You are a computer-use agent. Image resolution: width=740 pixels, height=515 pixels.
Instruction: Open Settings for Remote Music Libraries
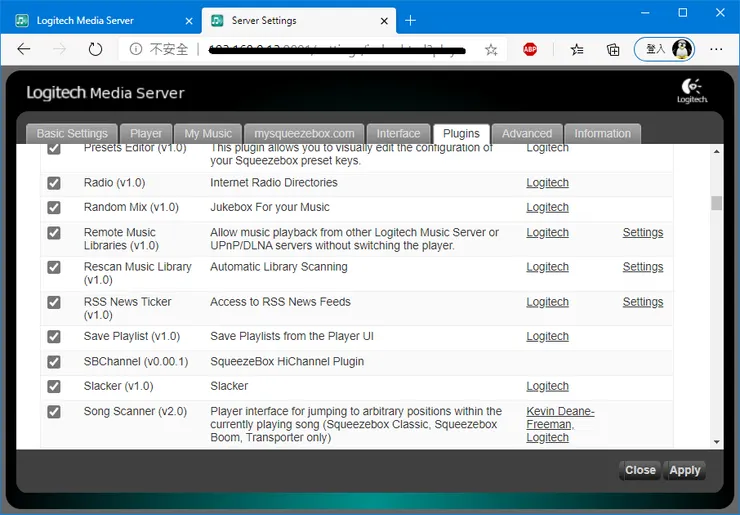pos(643,232)
